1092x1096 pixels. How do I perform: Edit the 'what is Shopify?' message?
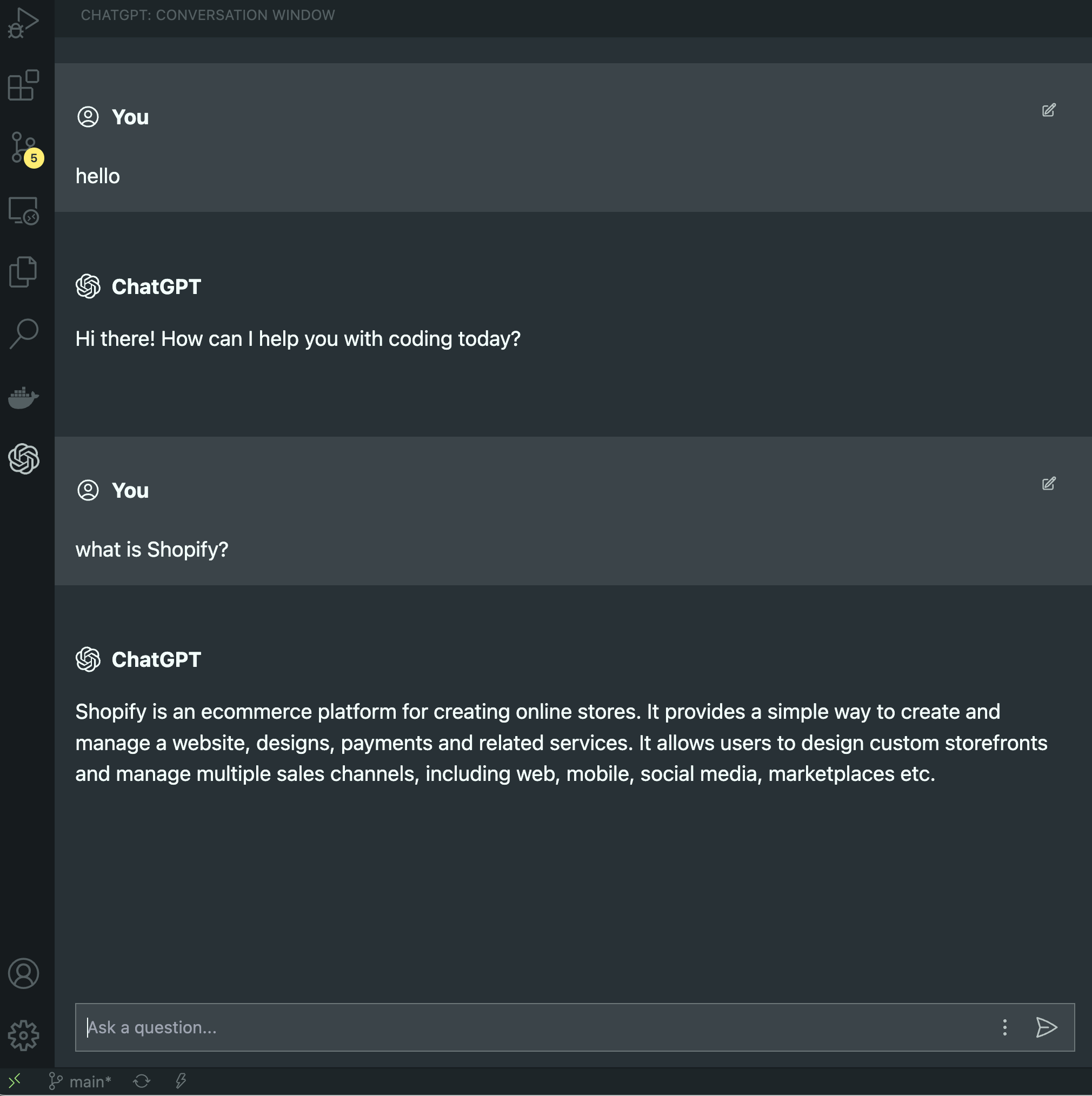(1048, 483)
